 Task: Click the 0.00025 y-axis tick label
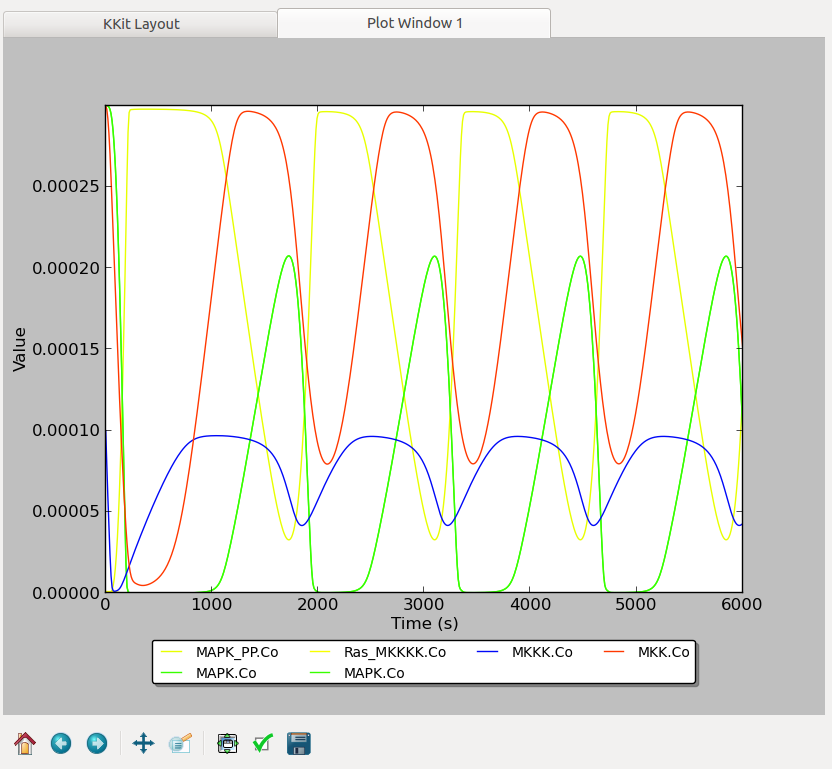point(66,186)
